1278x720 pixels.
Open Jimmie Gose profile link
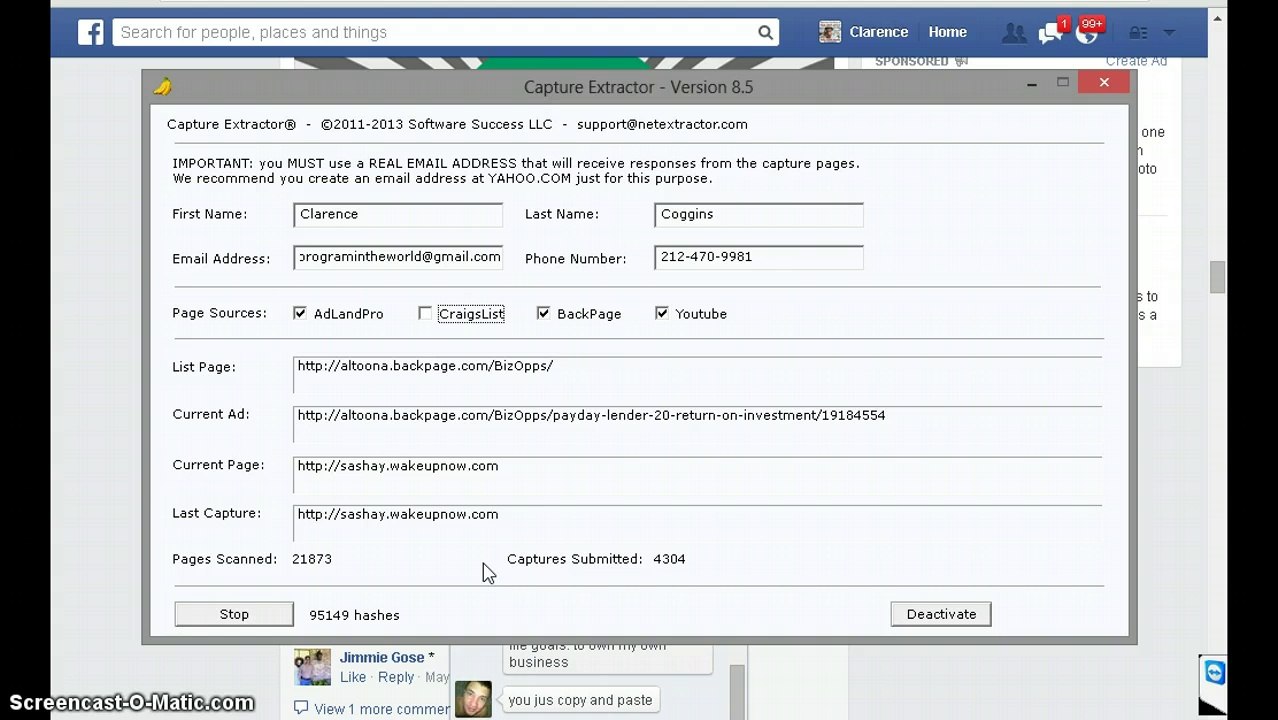pyautogui.click(x=382, y=657)
